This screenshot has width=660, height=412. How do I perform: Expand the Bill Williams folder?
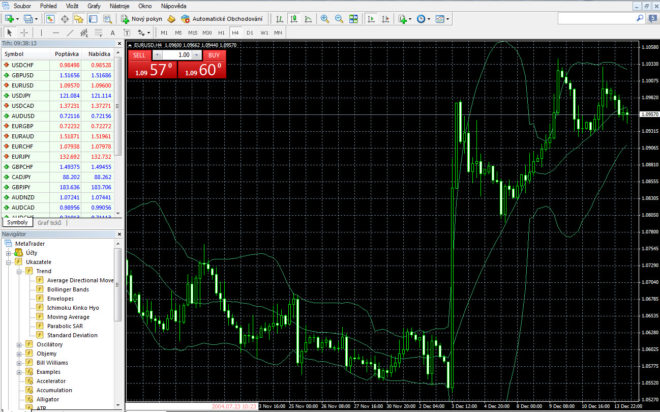[x=19, y=363]
